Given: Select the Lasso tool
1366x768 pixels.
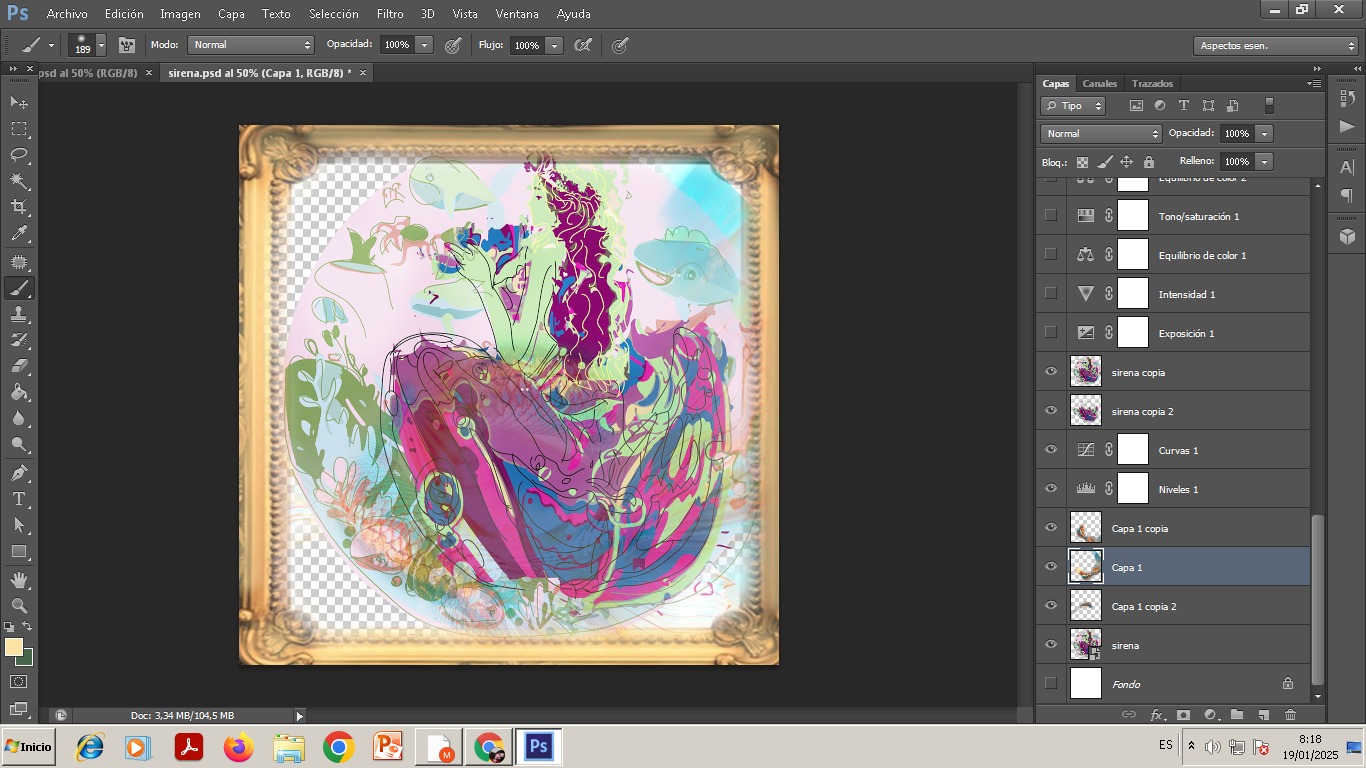Looking at the screenshot, I should coord(19,155).
